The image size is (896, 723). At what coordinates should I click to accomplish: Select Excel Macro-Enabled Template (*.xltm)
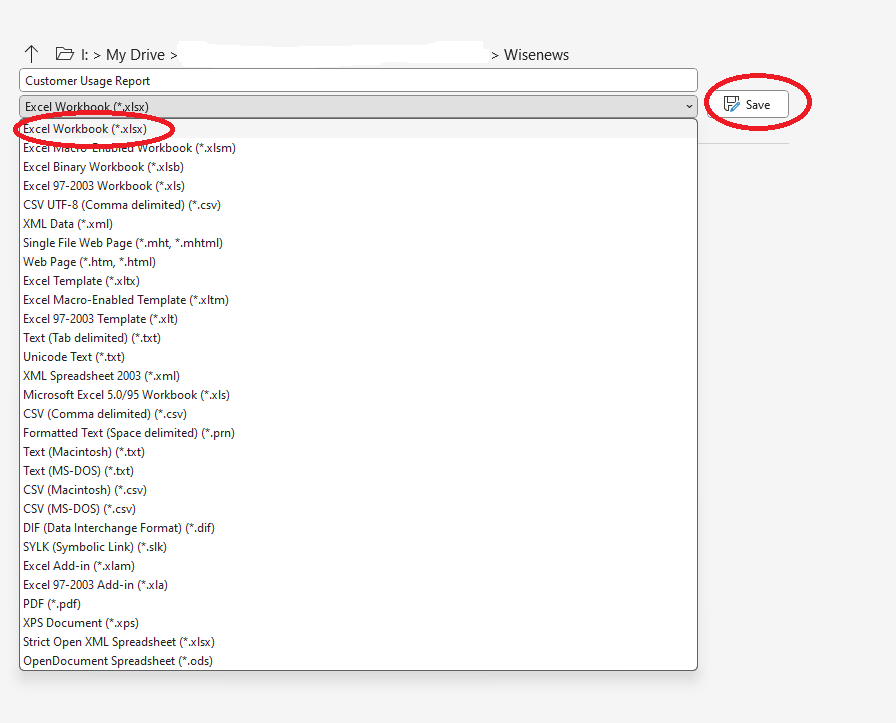coord(358,299)
